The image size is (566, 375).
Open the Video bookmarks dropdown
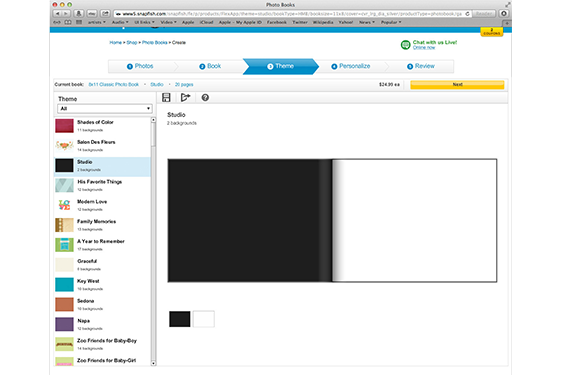tap(169, 22)
